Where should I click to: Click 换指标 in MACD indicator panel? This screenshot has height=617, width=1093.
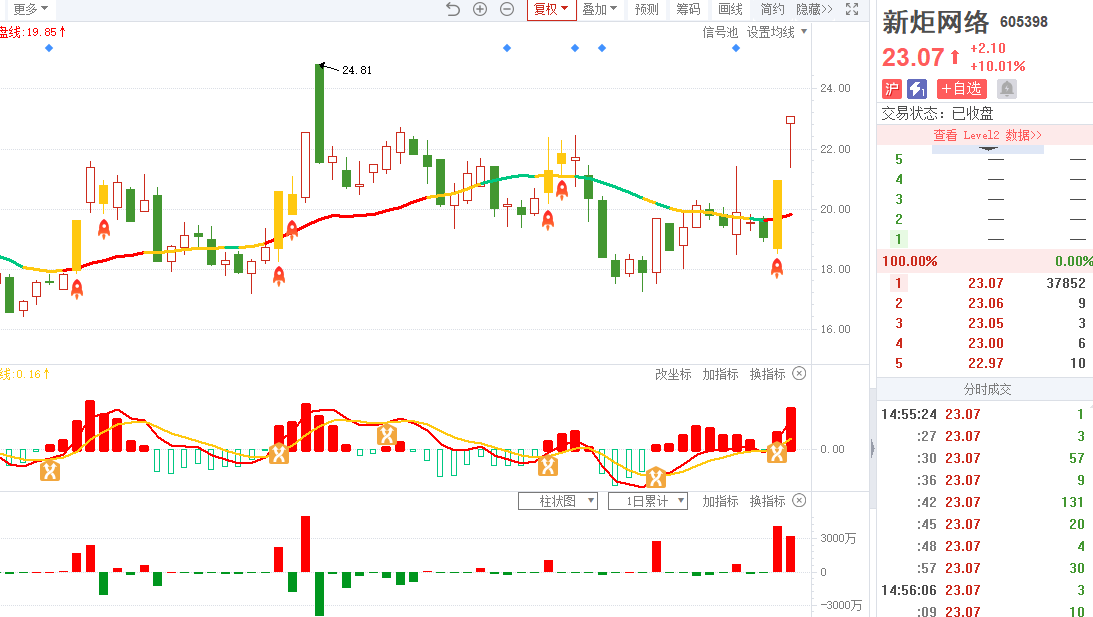coord(767,374)
